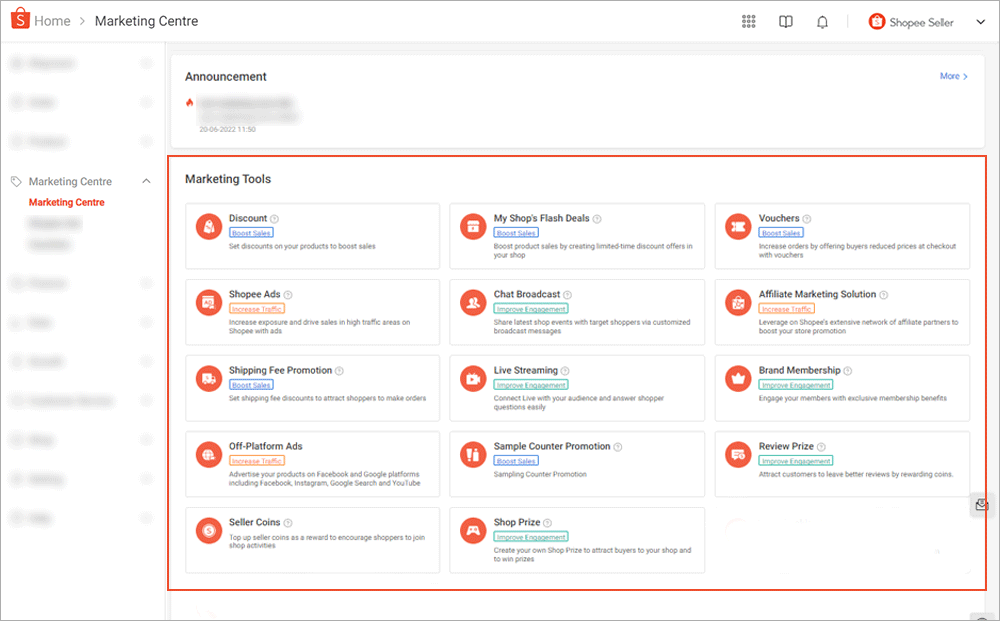Open the envelope feedback tab on right edge
The image size is (1000, 621).
click(x=980, y=504)
